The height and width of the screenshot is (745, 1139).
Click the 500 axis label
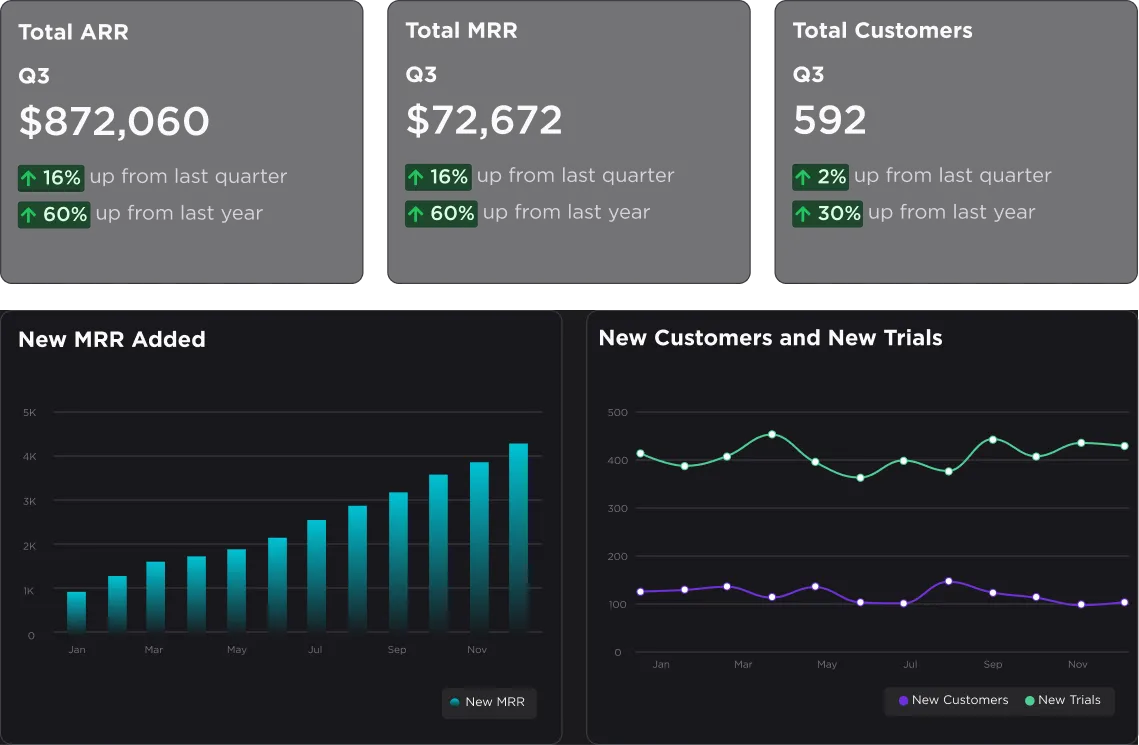coord(617,412)
